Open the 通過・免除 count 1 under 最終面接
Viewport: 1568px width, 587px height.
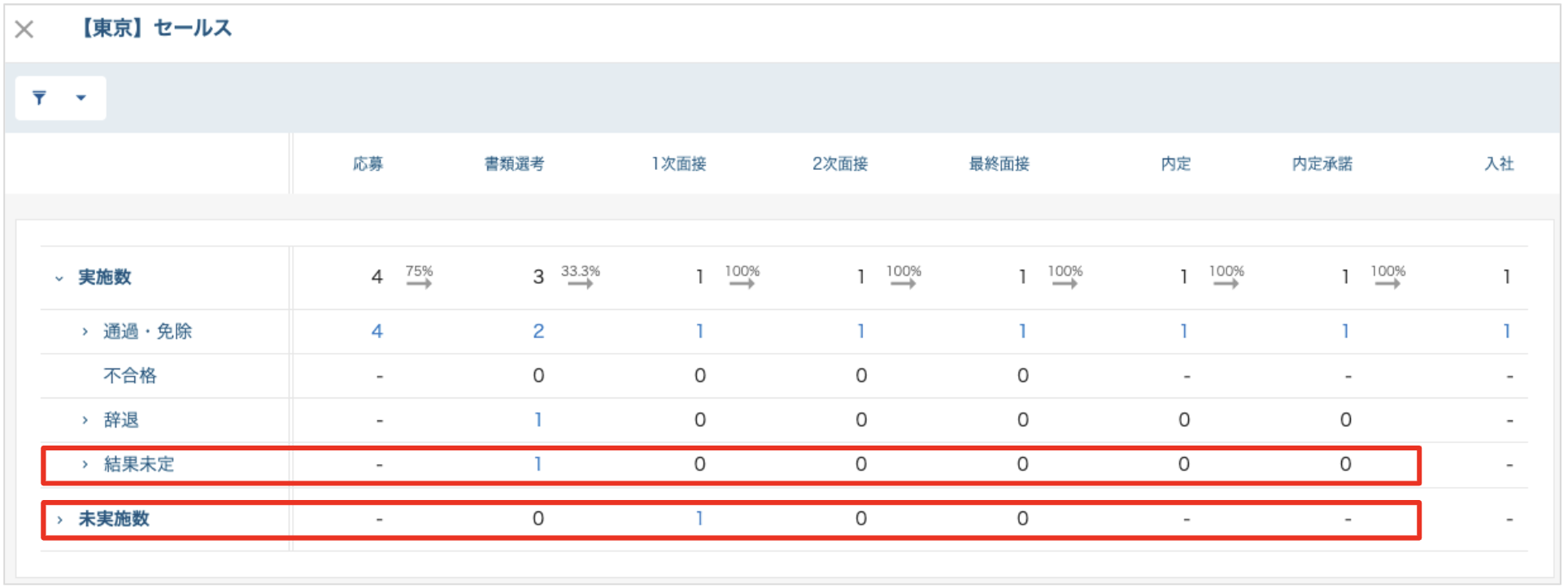click(x=1022, y=332)
